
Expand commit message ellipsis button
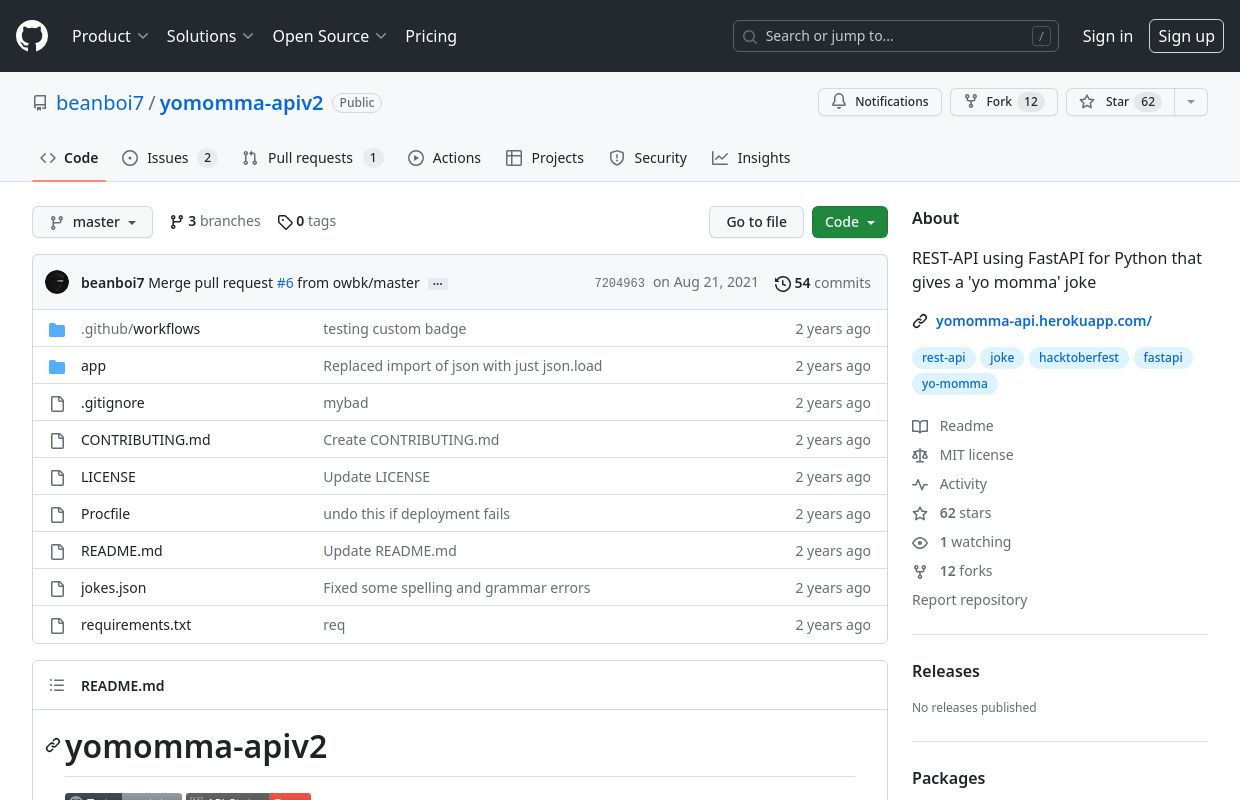click(x=437, y=284)
